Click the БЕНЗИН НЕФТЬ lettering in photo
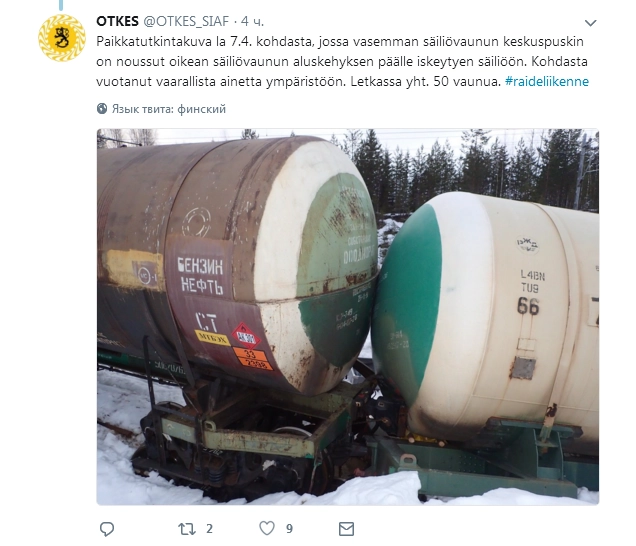The image size is (636, 546). [x=200, y=276]
